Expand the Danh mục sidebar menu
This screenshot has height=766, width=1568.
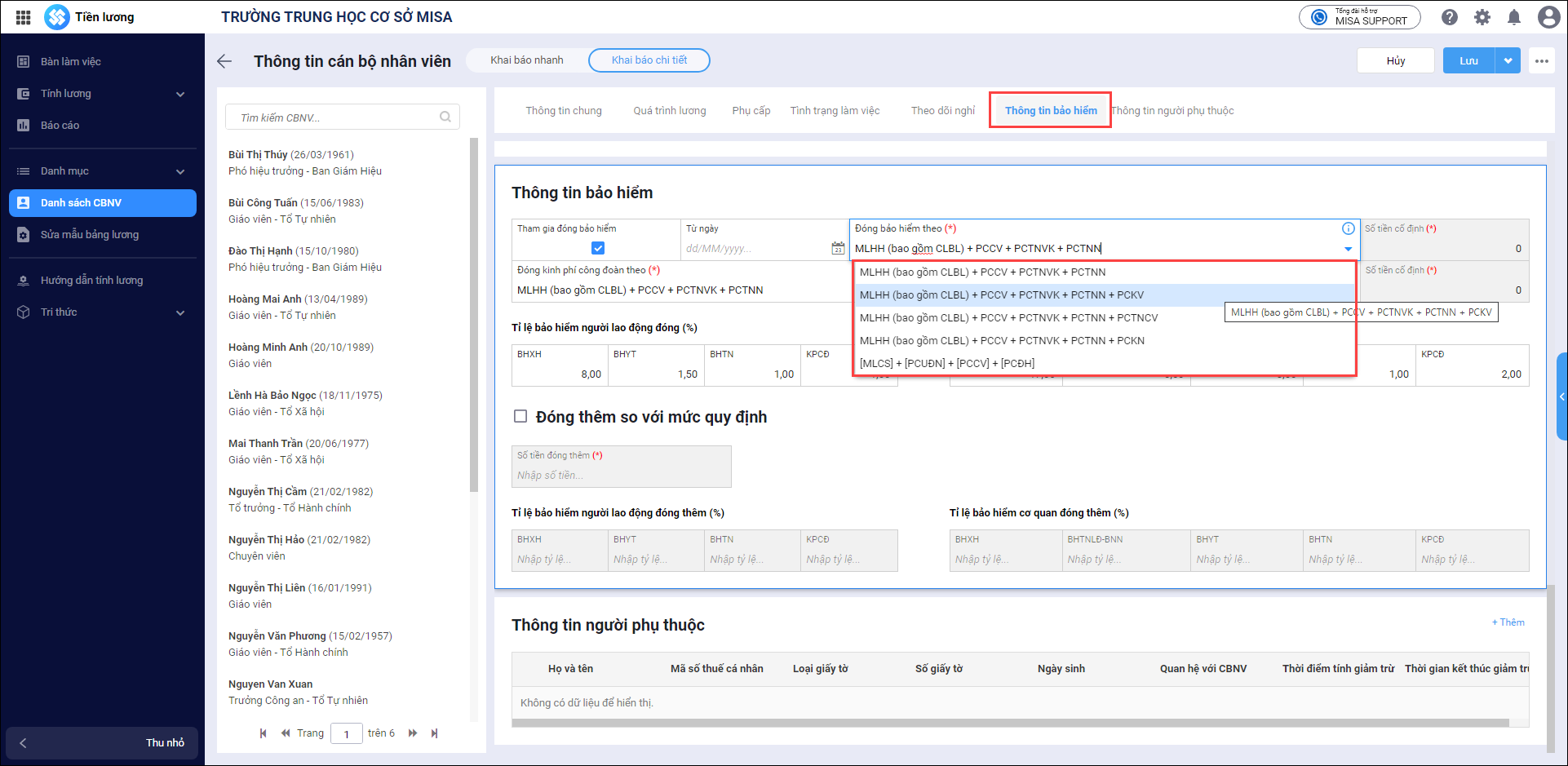[x=103, y=171]
